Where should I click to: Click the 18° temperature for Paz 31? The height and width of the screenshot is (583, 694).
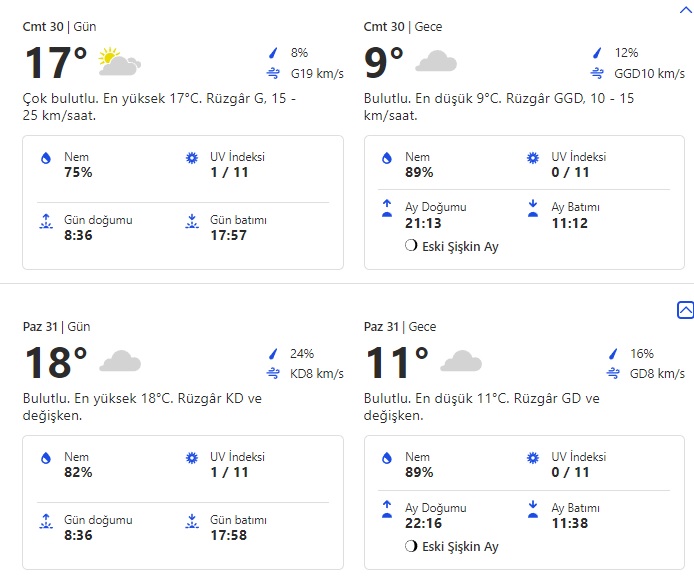click(x=55, y=364)
